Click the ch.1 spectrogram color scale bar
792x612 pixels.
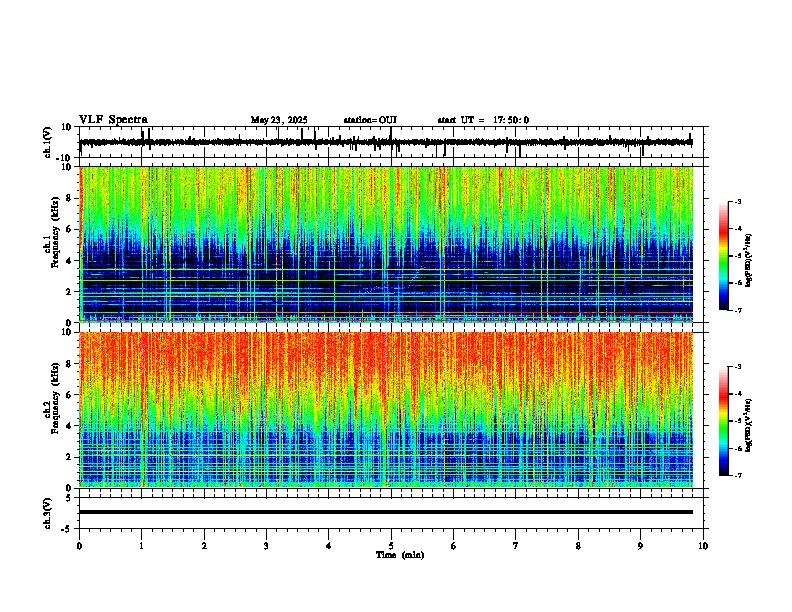click(724, 256)
